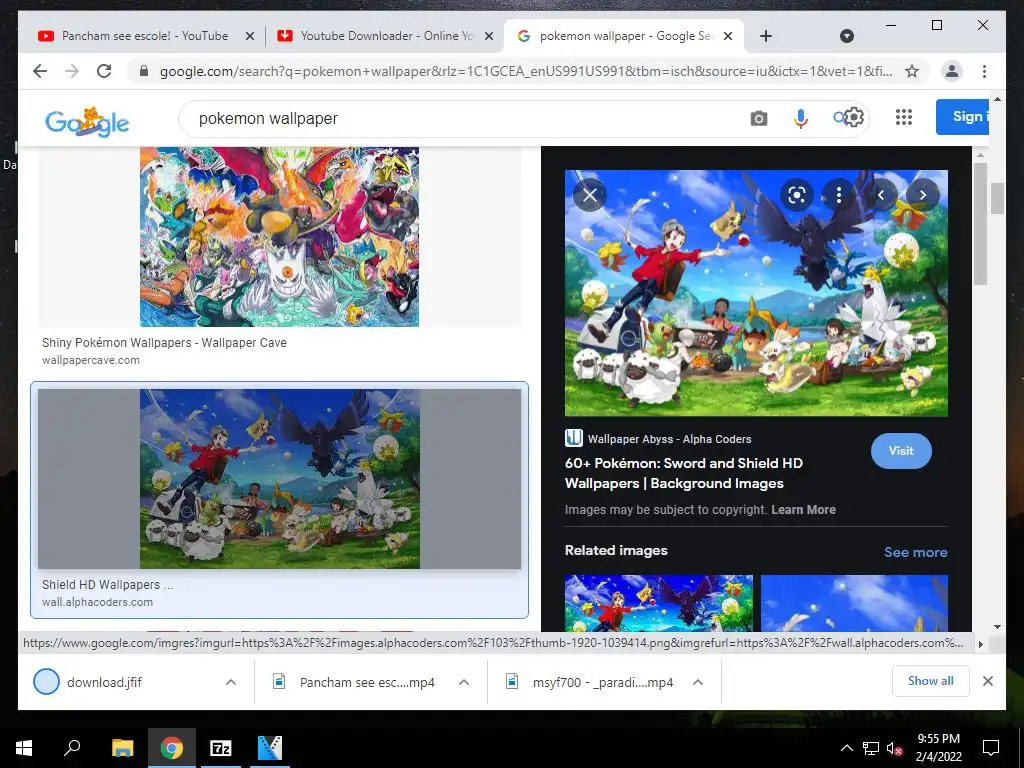The width and height of the screenshot is (1024, 768).
Task: Expand options for download.jfif
Action: 231,682
